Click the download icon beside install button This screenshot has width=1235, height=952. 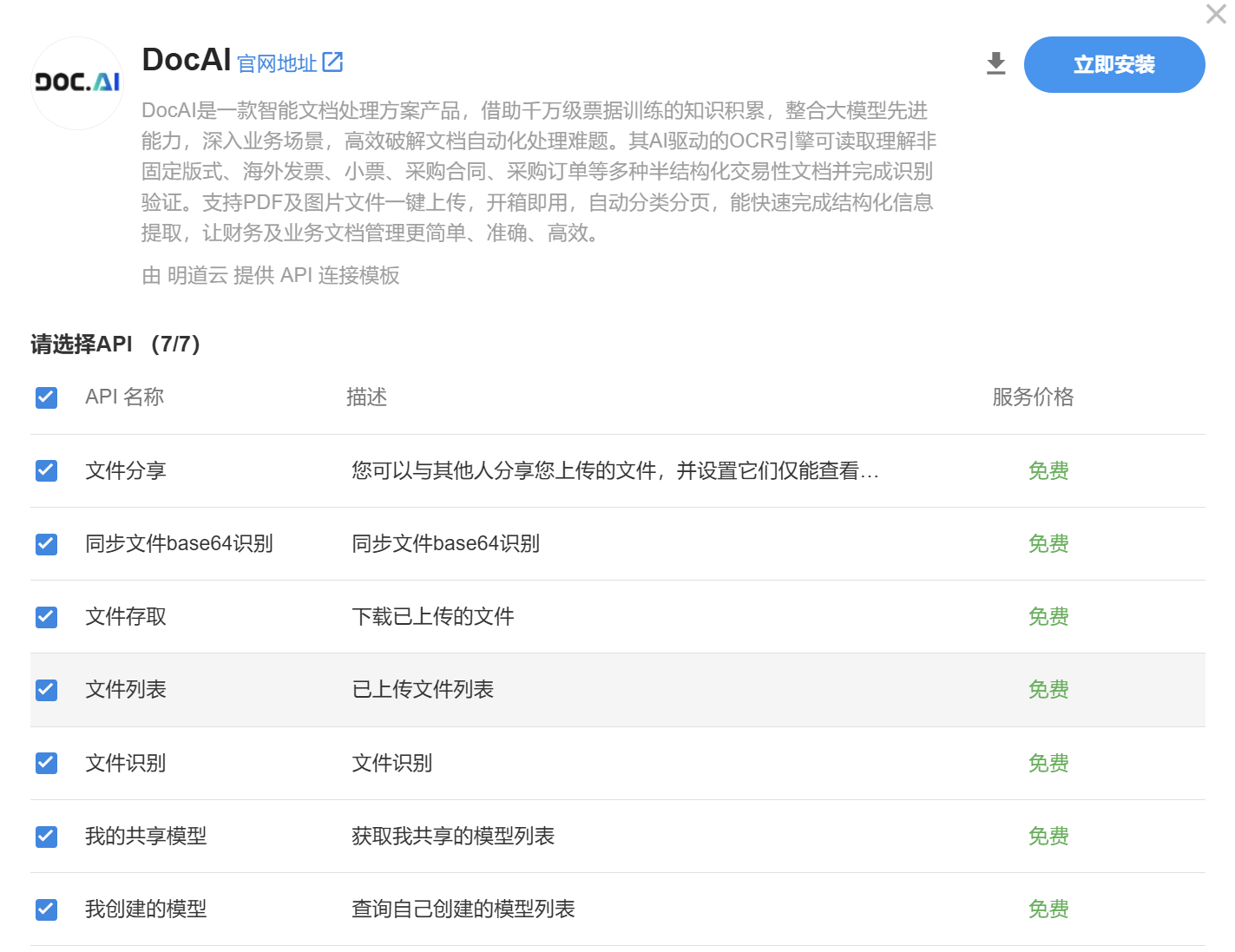tap(995, 63)
